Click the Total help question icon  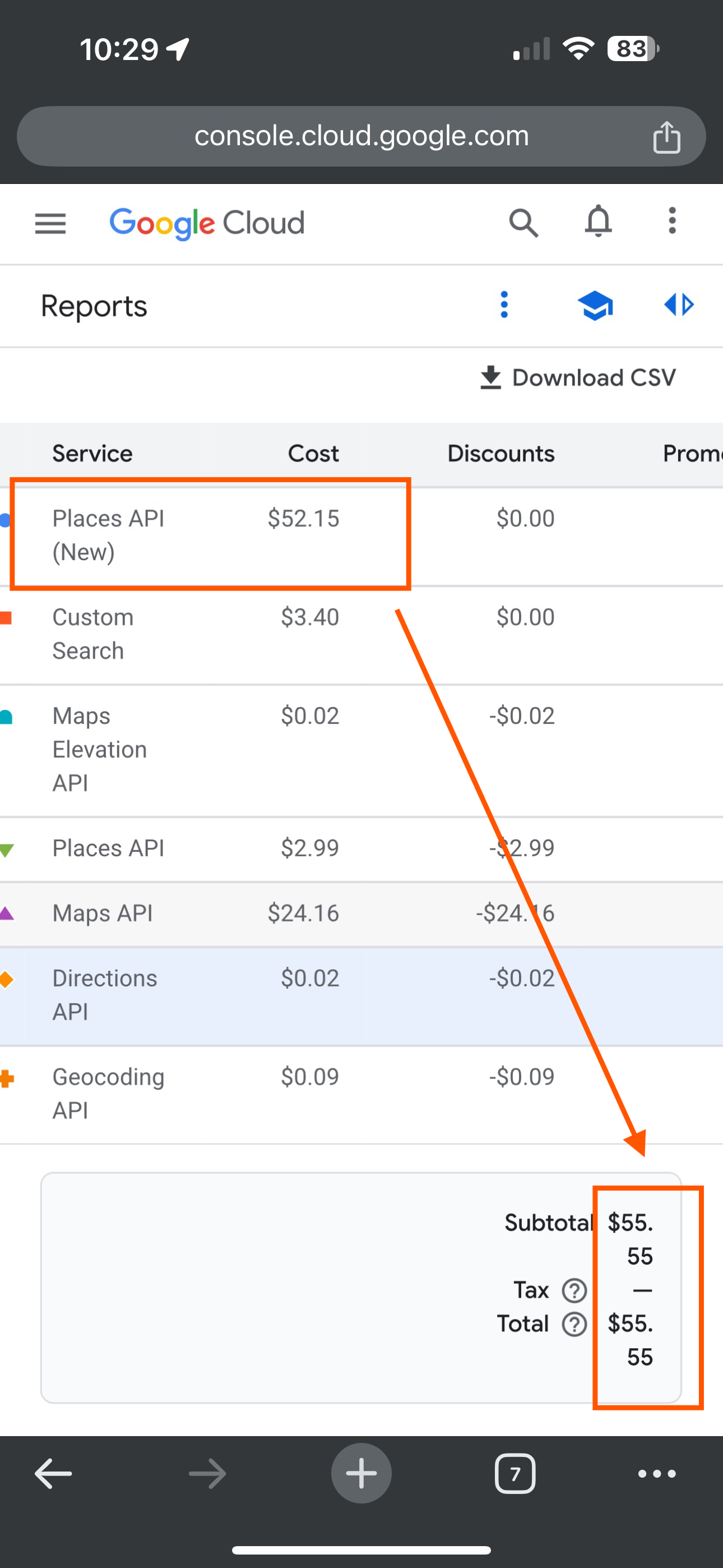click(x=574, y=1324)
